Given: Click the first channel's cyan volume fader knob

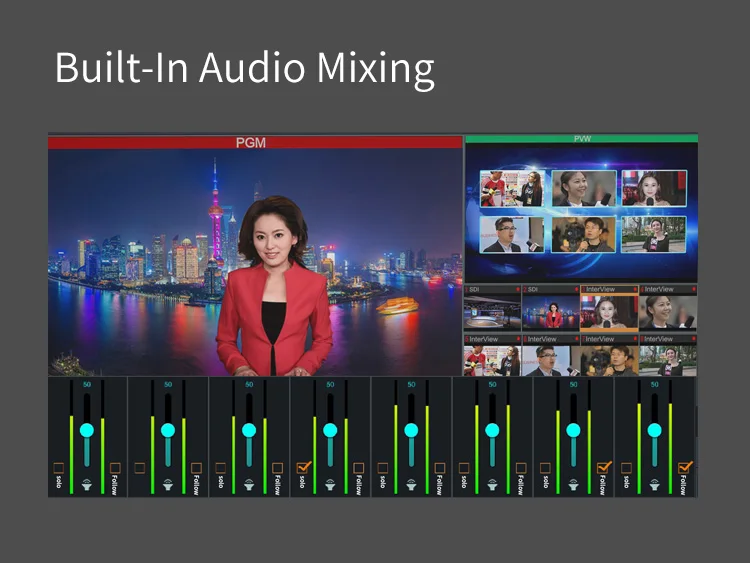Looking at the screenshot, I should [87, 430].
